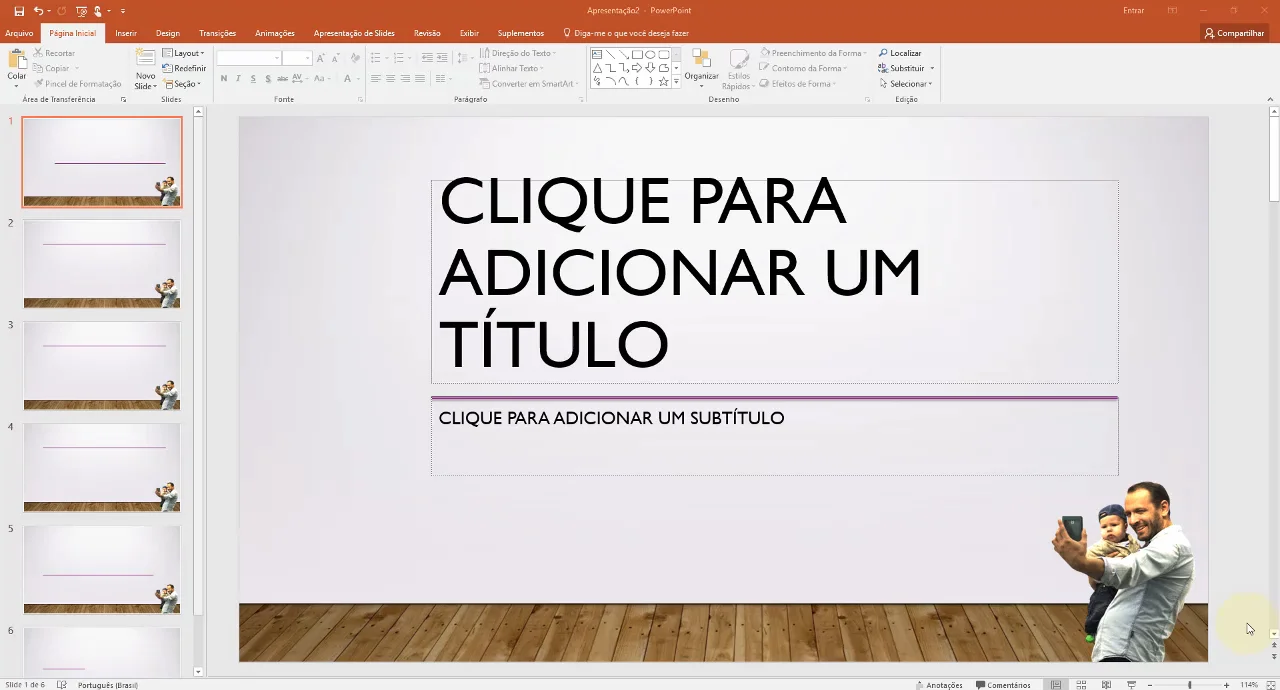The height and width of the screenshot is (690, 1280).
Task: Switch to Slide Sorter view
Action: [x=1081, y=685]
